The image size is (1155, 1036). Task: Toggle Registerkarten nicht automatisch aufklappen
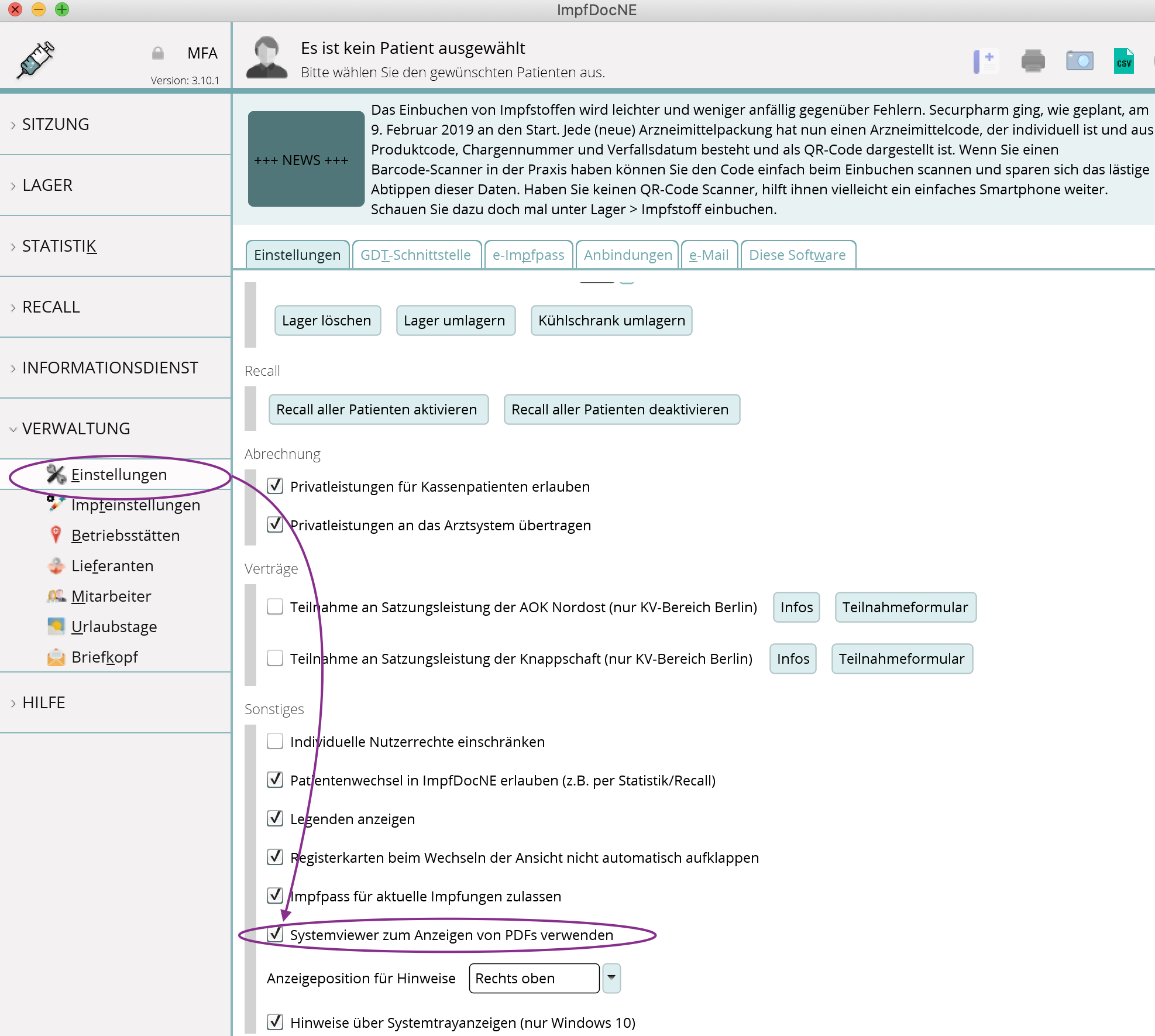pyautogui.click(x=275, y=857)
